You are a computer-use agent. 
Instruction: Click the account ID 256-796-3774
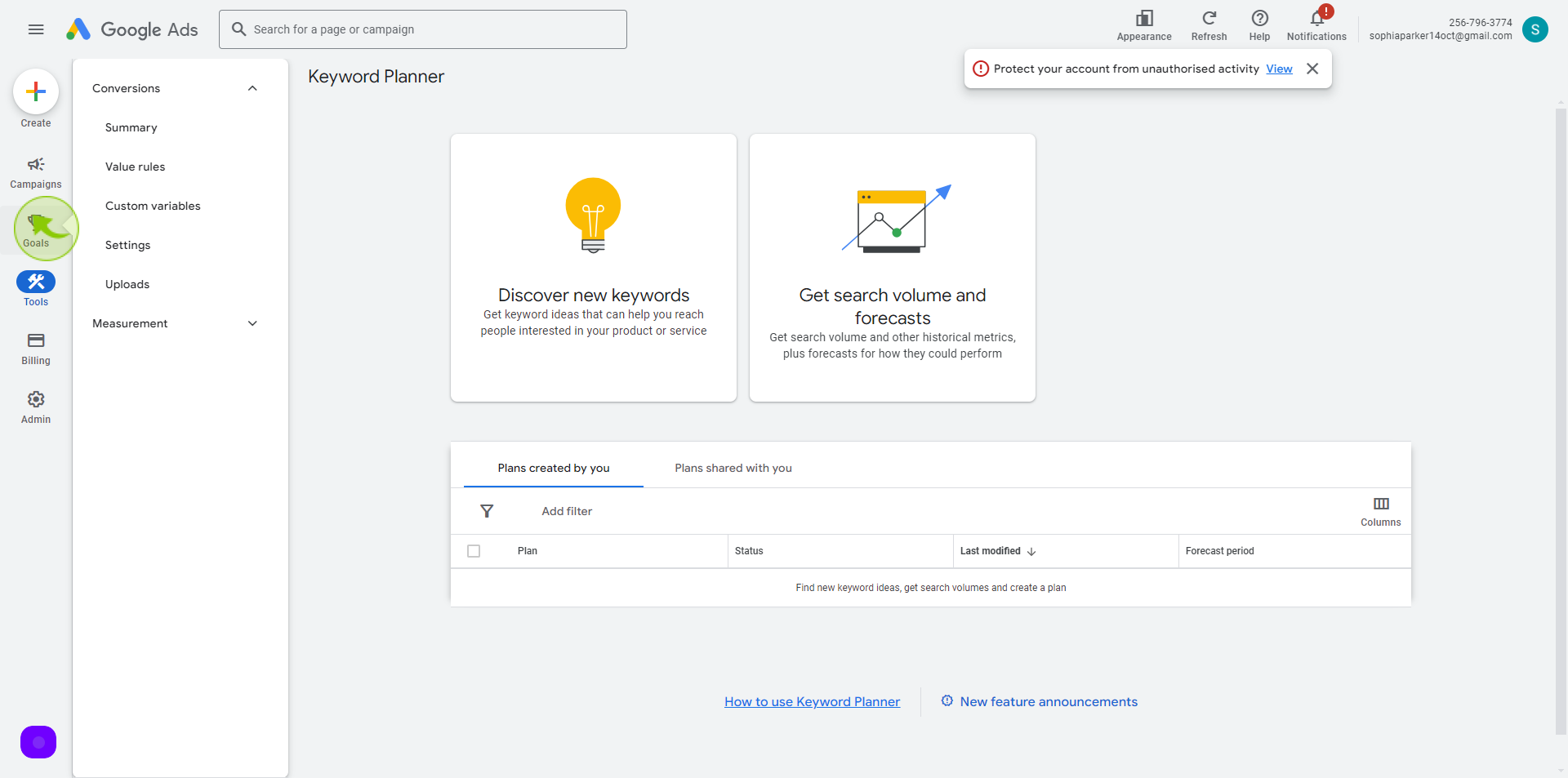1480,22
